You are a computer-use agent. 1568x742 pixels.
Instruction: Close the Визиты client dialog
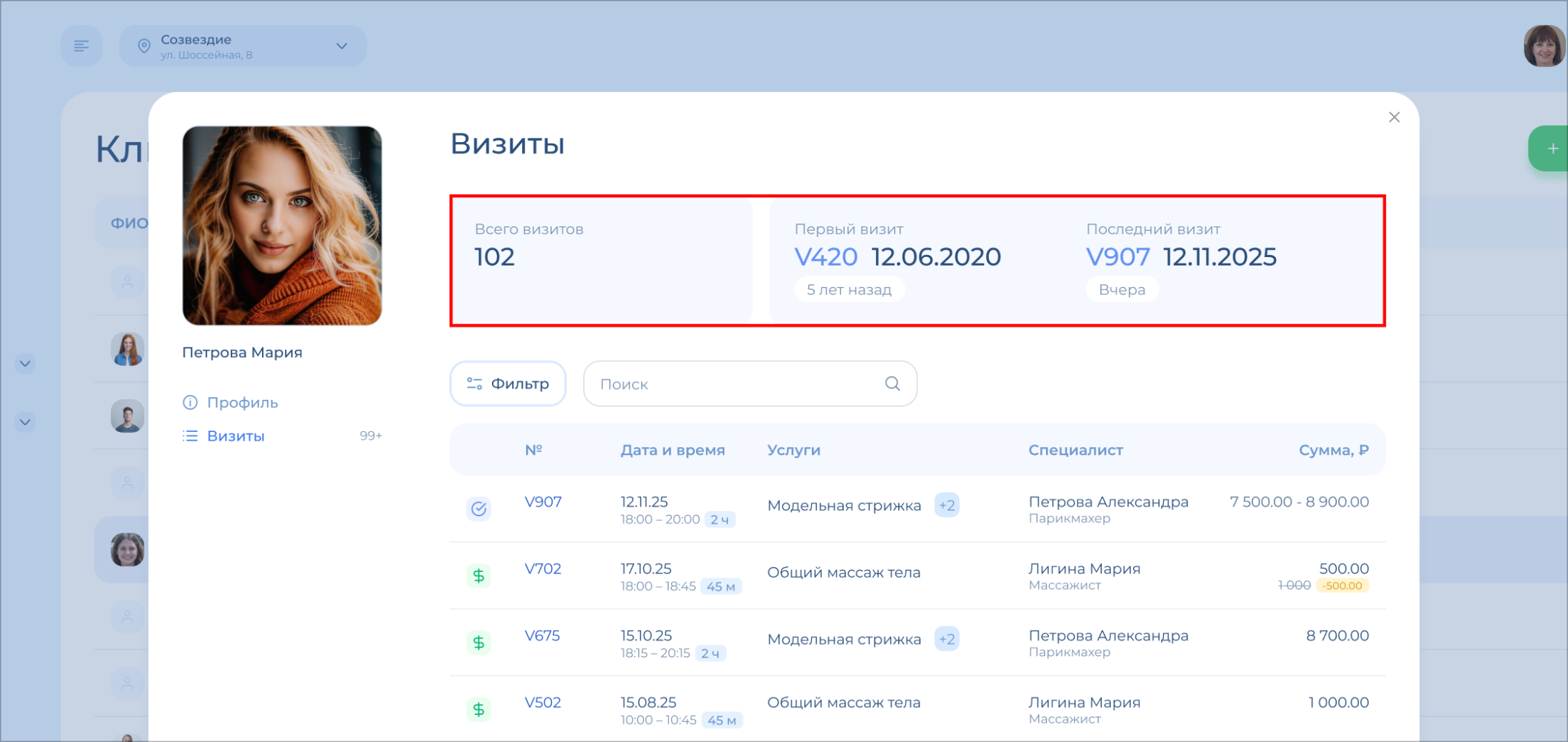point(1394,117)
